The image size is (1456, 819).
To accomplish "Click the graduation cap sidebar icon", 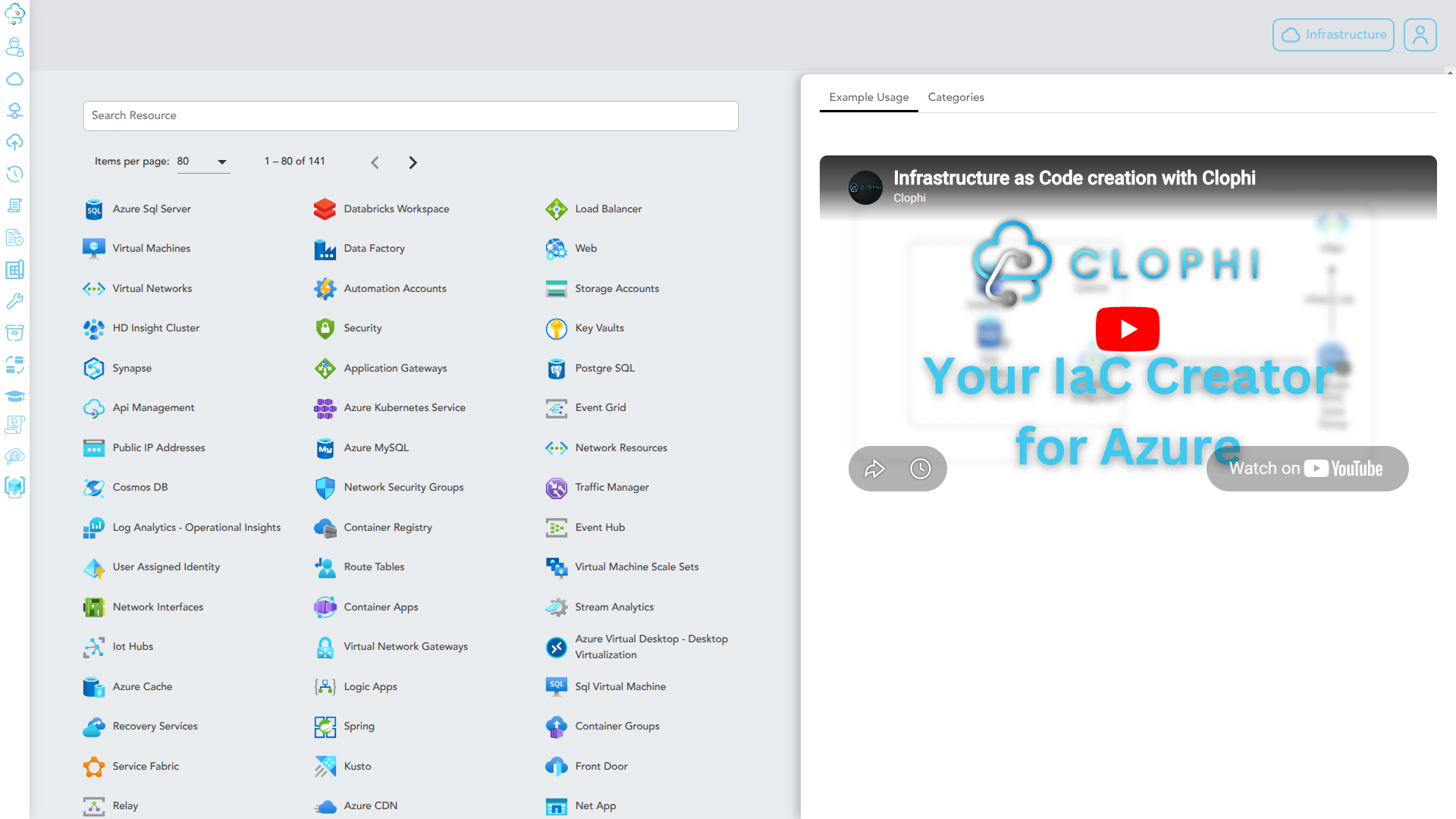I will pyautogui.click(x=14, y=396).
